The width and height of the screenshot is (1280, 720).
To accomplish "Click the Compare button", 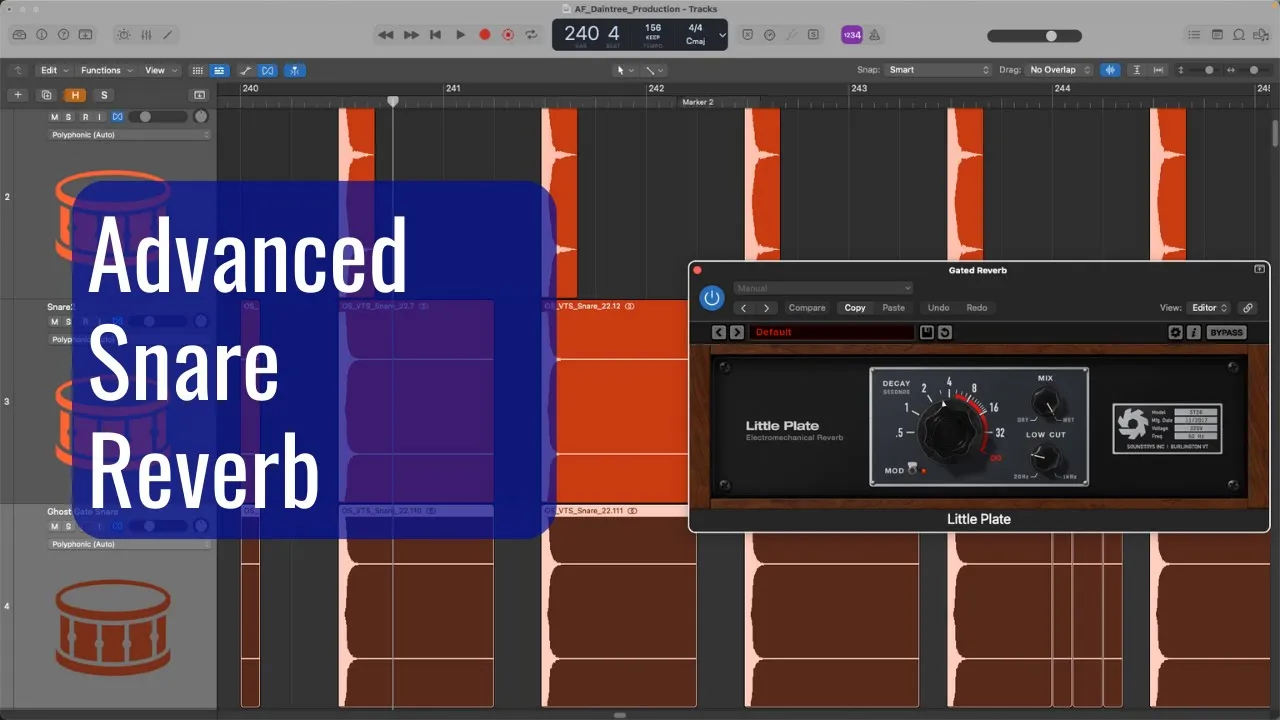I will (x=807, y=308).
